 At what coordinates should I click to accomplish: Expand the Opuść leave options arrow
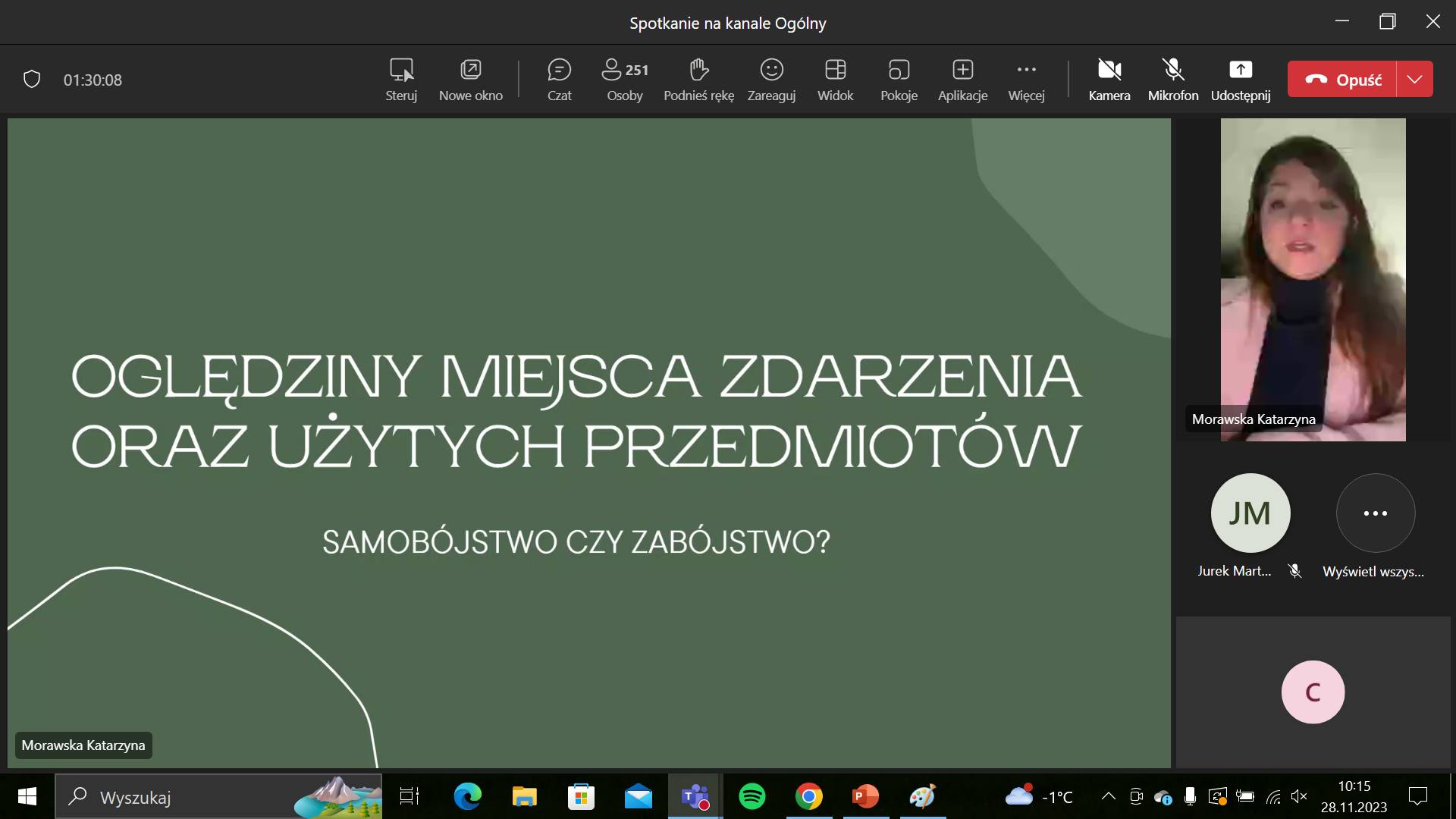(1414, 80)
